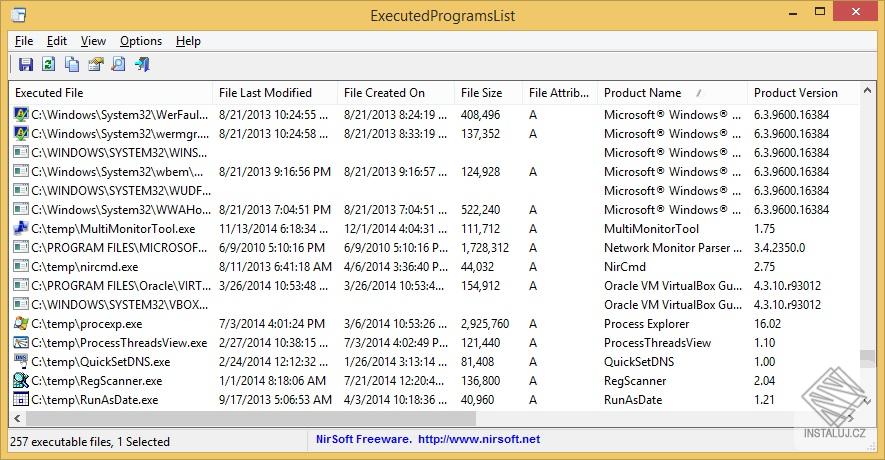Screen dimensions: 885x460
Task: Click the Copy Selected Items icon
Action: [x=72, y=64]
